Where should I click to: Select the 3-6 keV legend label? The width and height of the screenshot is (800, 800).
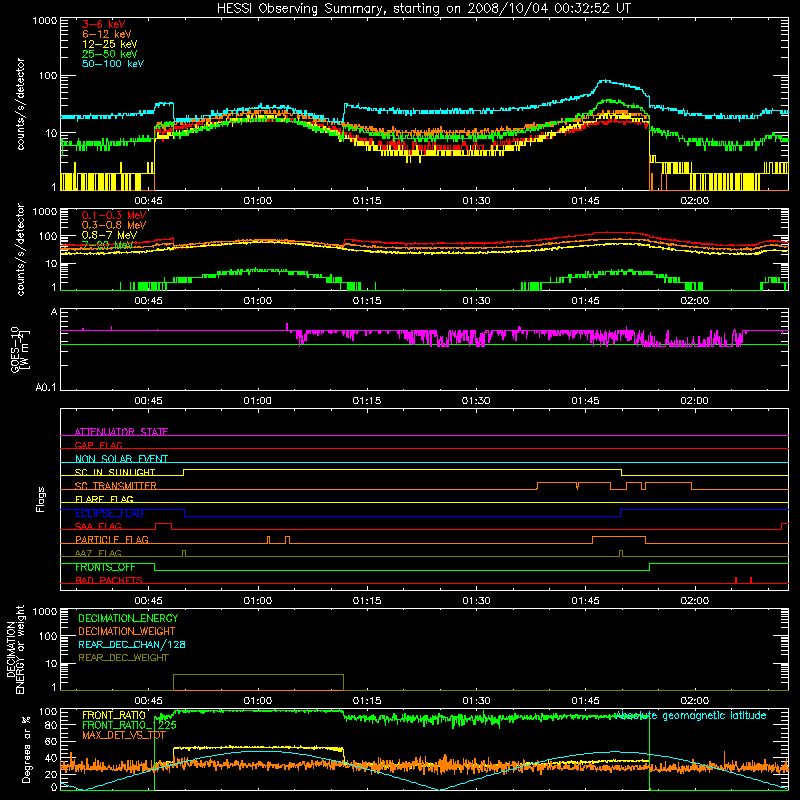(103, 24)
